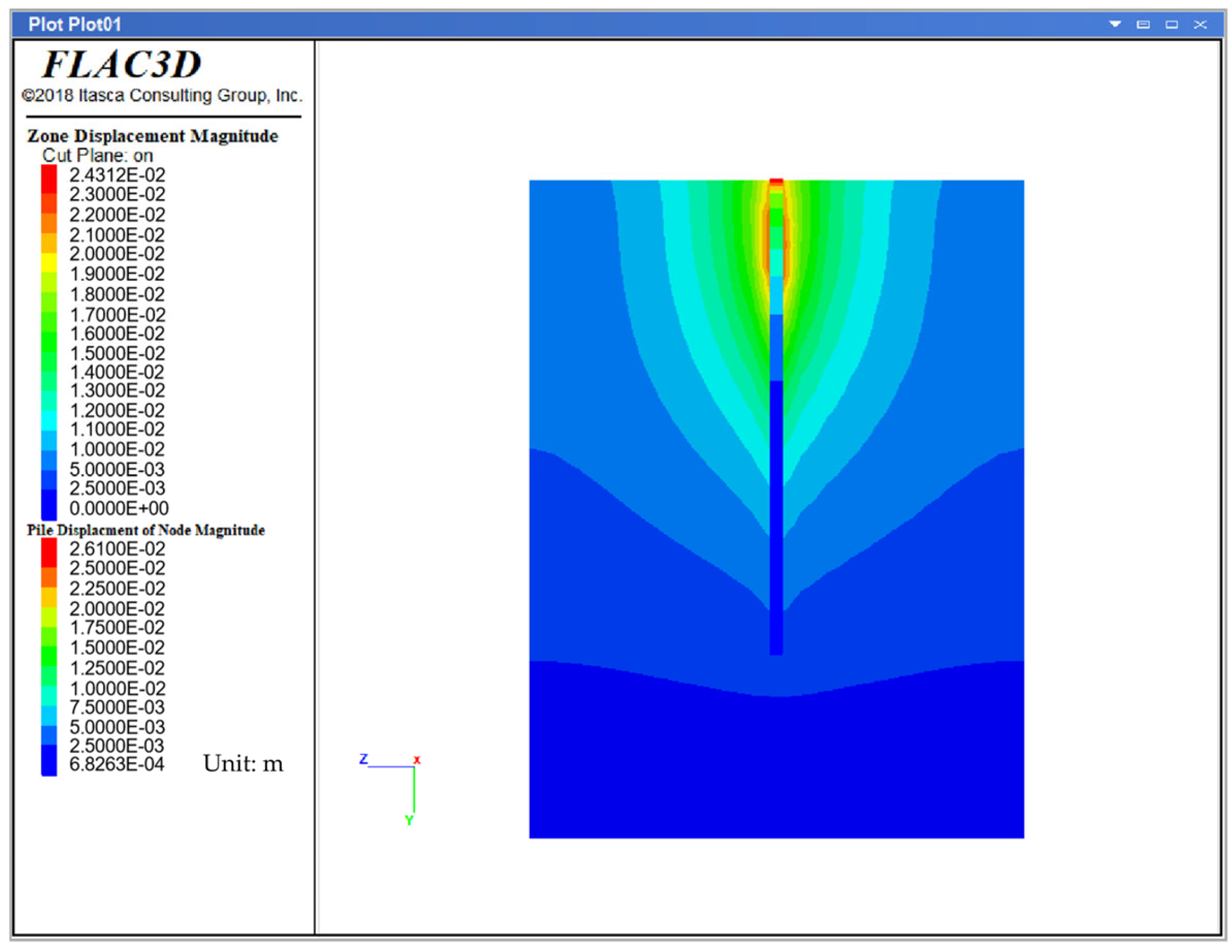Screen dimensions: 1232x952
Task: Select the Zone Displacement Magnitude legend title
Action: [153, 136]
